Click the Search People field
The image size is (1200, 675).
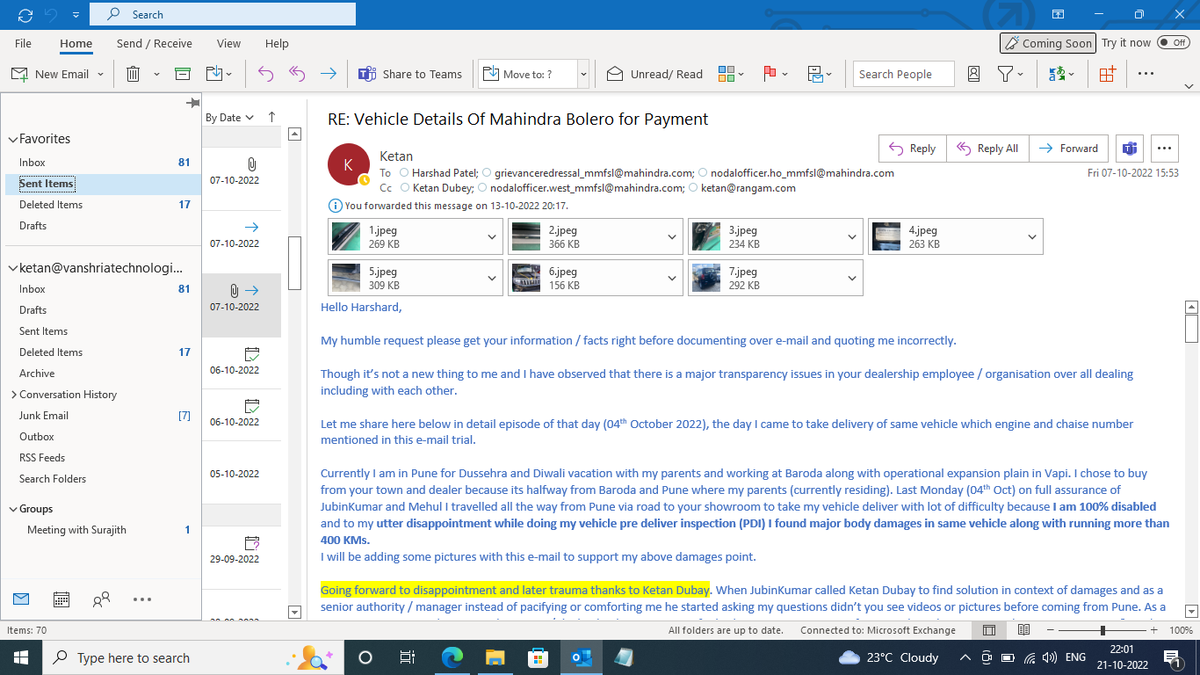coord(903,74)
